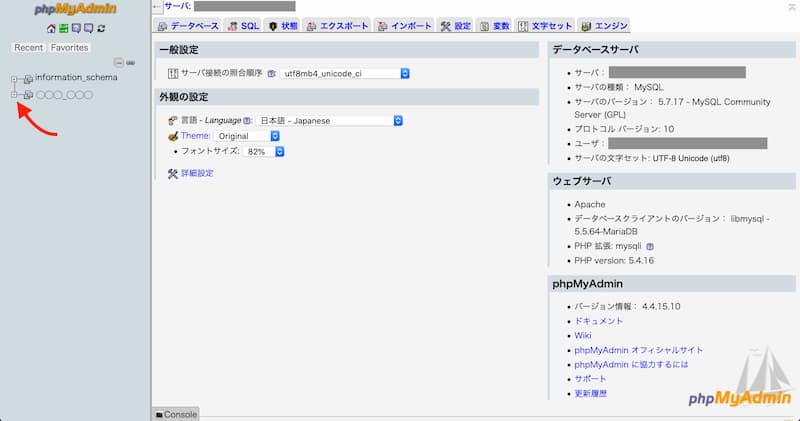Reload navigation panel with refresh icon
This screenshot has width=800, height=421.
[x=101, y=29]
